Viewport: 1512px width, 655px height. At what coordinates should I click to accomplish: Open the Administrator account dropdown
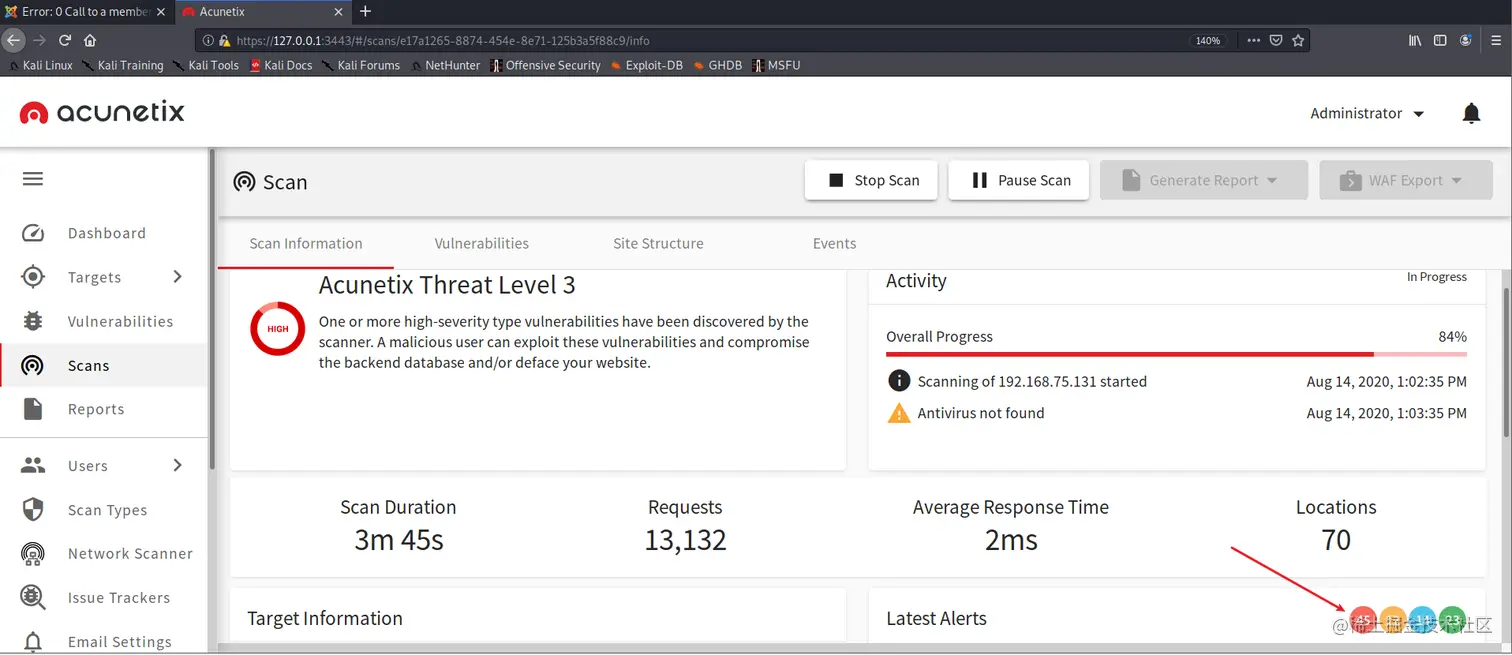pos(1367,113)
